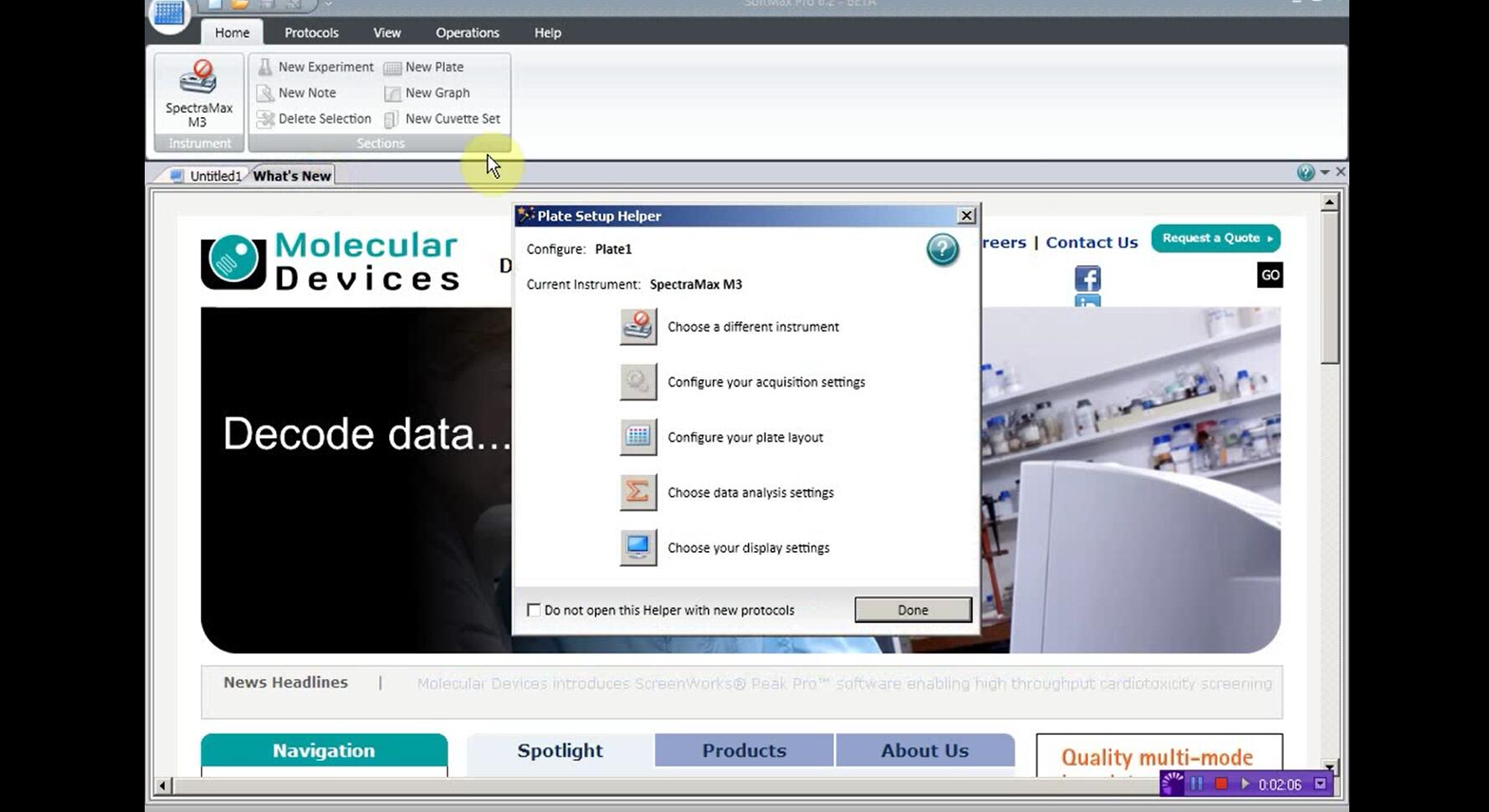Click Delete Selection in the Sections group
Image resolution: width=1489 pixels, height=812 pixels.
[x=314, y=119]
